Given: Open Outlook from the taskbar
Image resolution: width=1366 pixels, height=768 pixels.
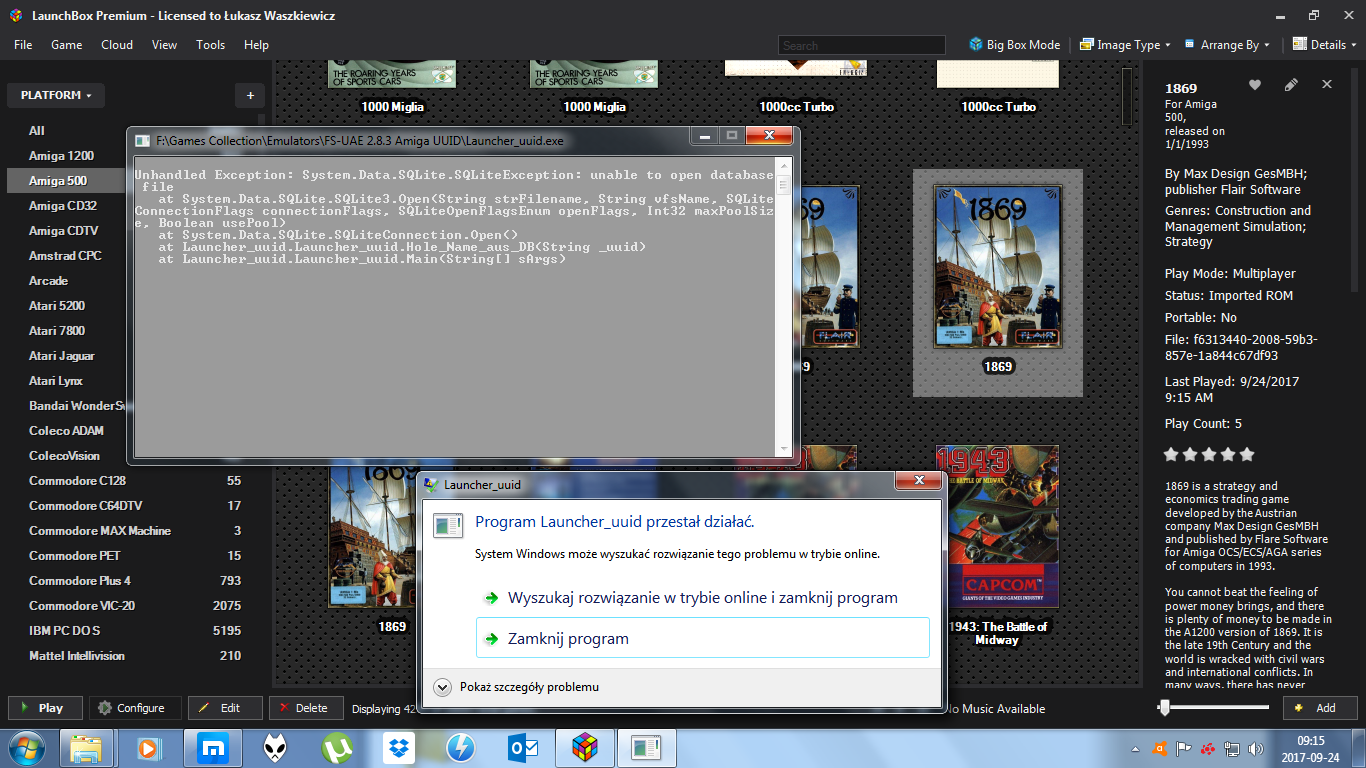Looking at the screenshot, I should tap(523, 747).
